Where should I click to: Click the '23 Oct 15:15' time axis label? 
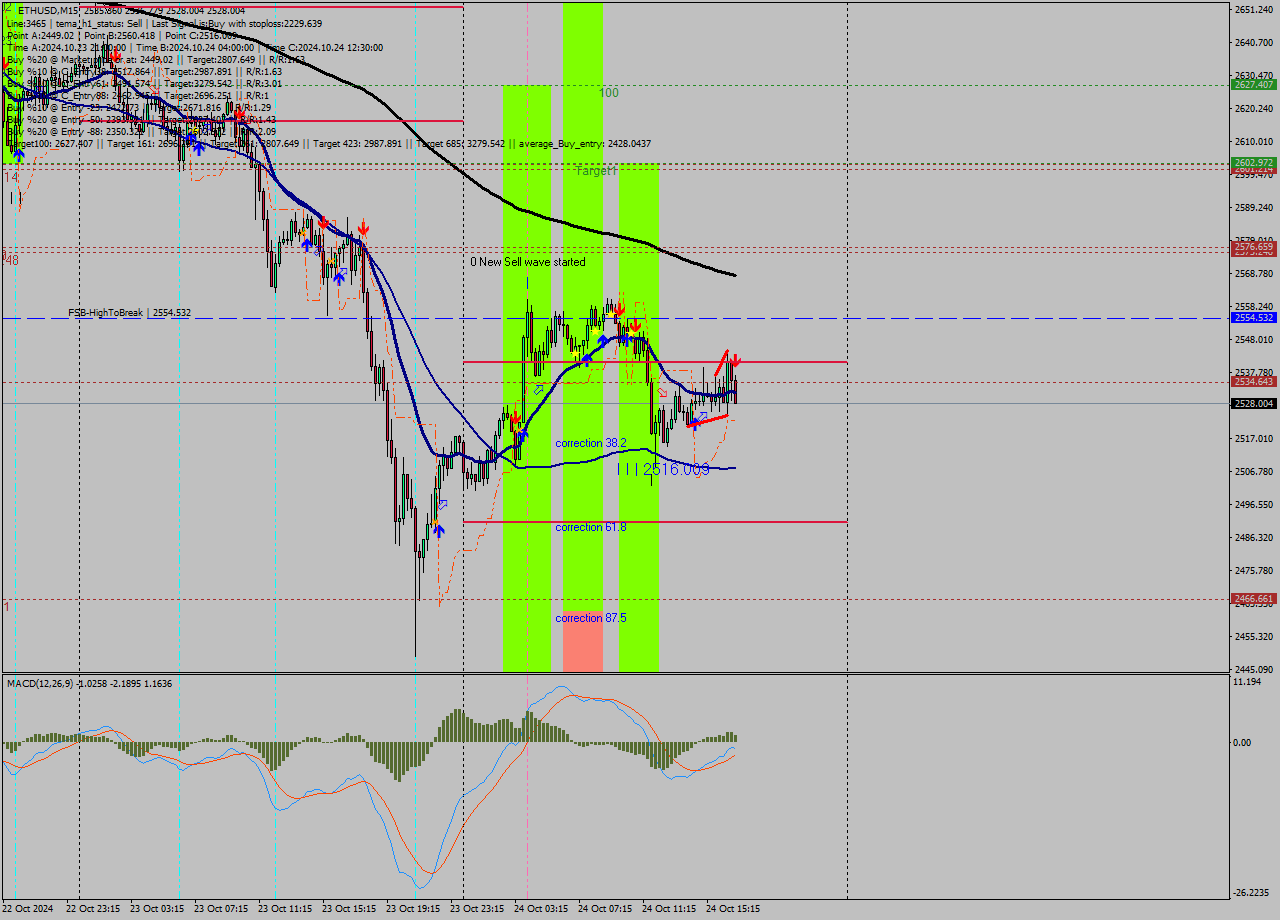pos(349,909)
